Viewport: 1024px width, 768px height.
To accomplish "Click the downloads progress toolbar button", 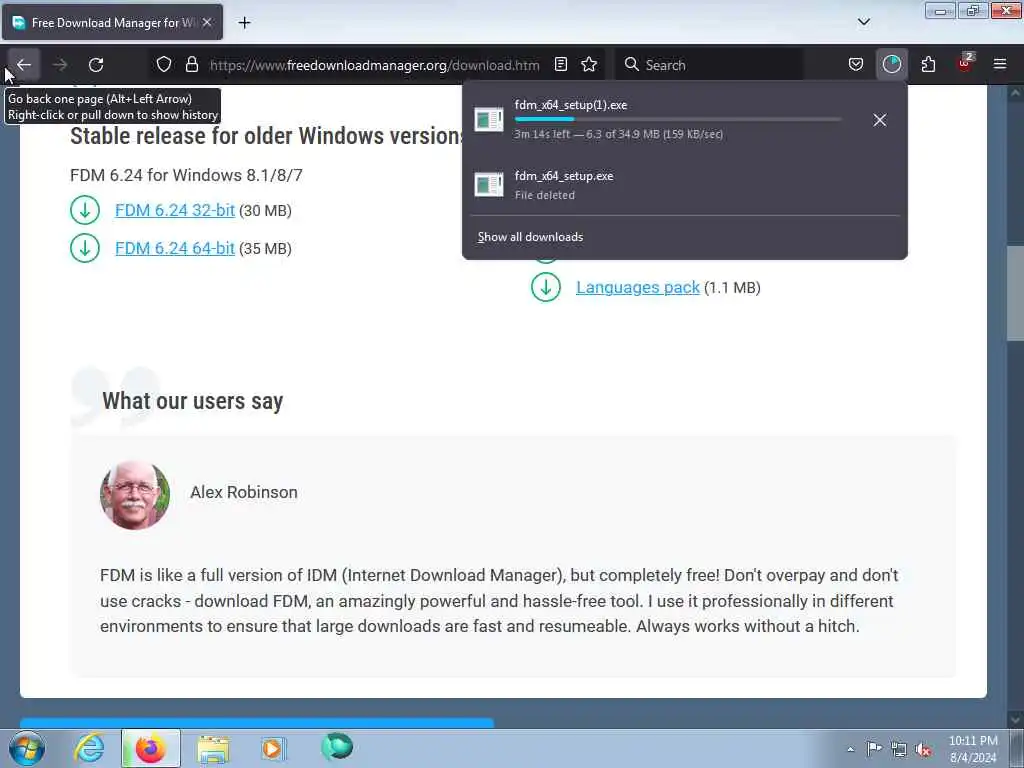I will point(891,65).
